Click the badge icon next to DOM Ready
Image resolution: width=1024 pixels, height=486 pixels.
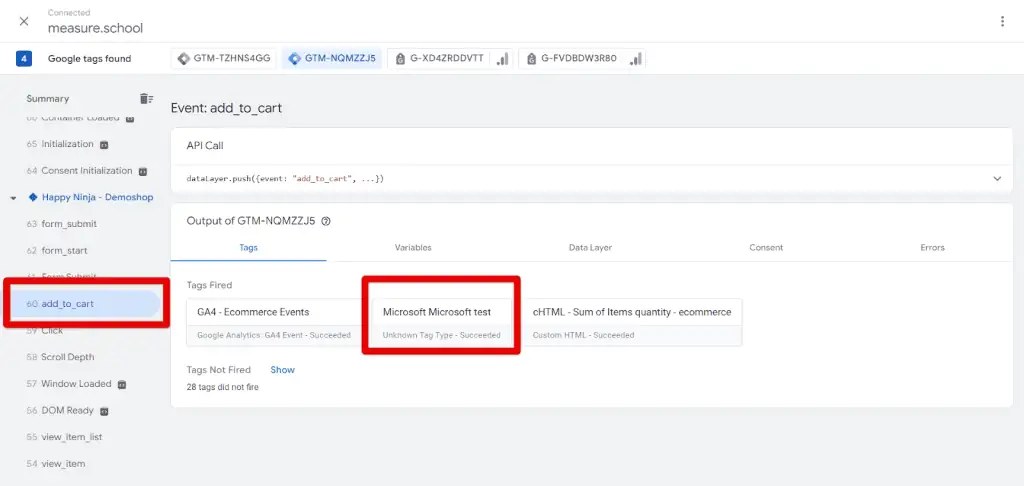pos(104,411)
